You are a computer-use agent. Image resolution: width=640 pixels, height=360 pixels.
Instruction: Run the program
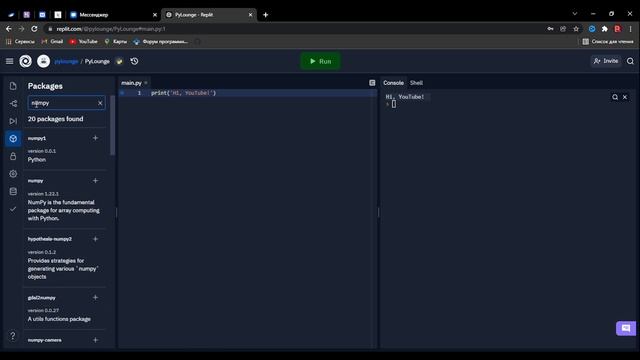(x=320, y=61)
